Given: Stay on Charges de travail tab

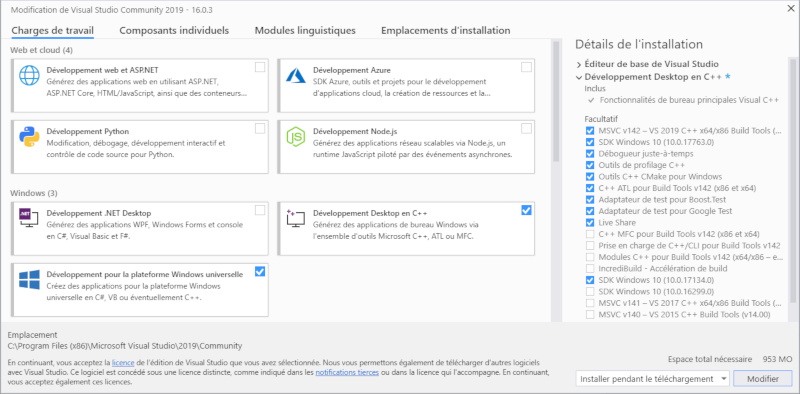Looking at the screenshot, I should click(53, 31).
